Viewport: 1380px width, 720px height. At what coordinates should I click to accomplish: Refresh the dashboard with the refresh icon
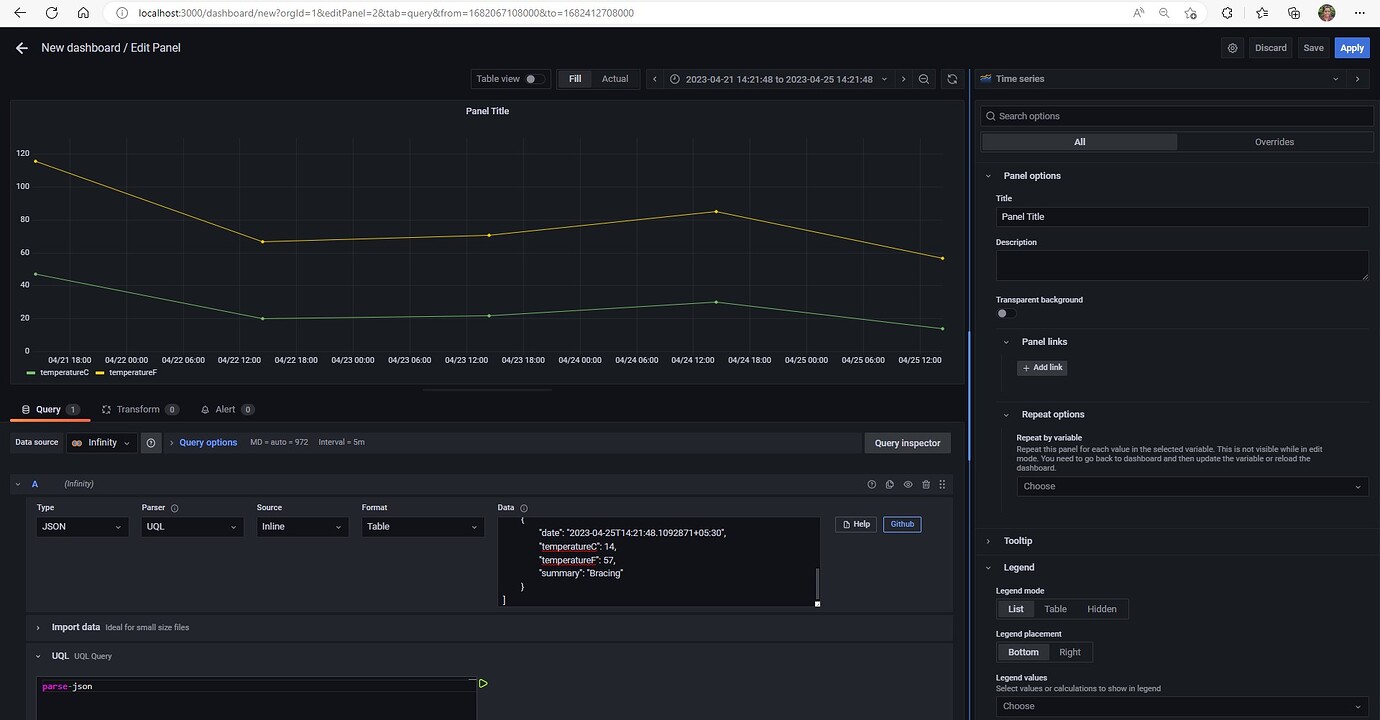pos(952,79)
